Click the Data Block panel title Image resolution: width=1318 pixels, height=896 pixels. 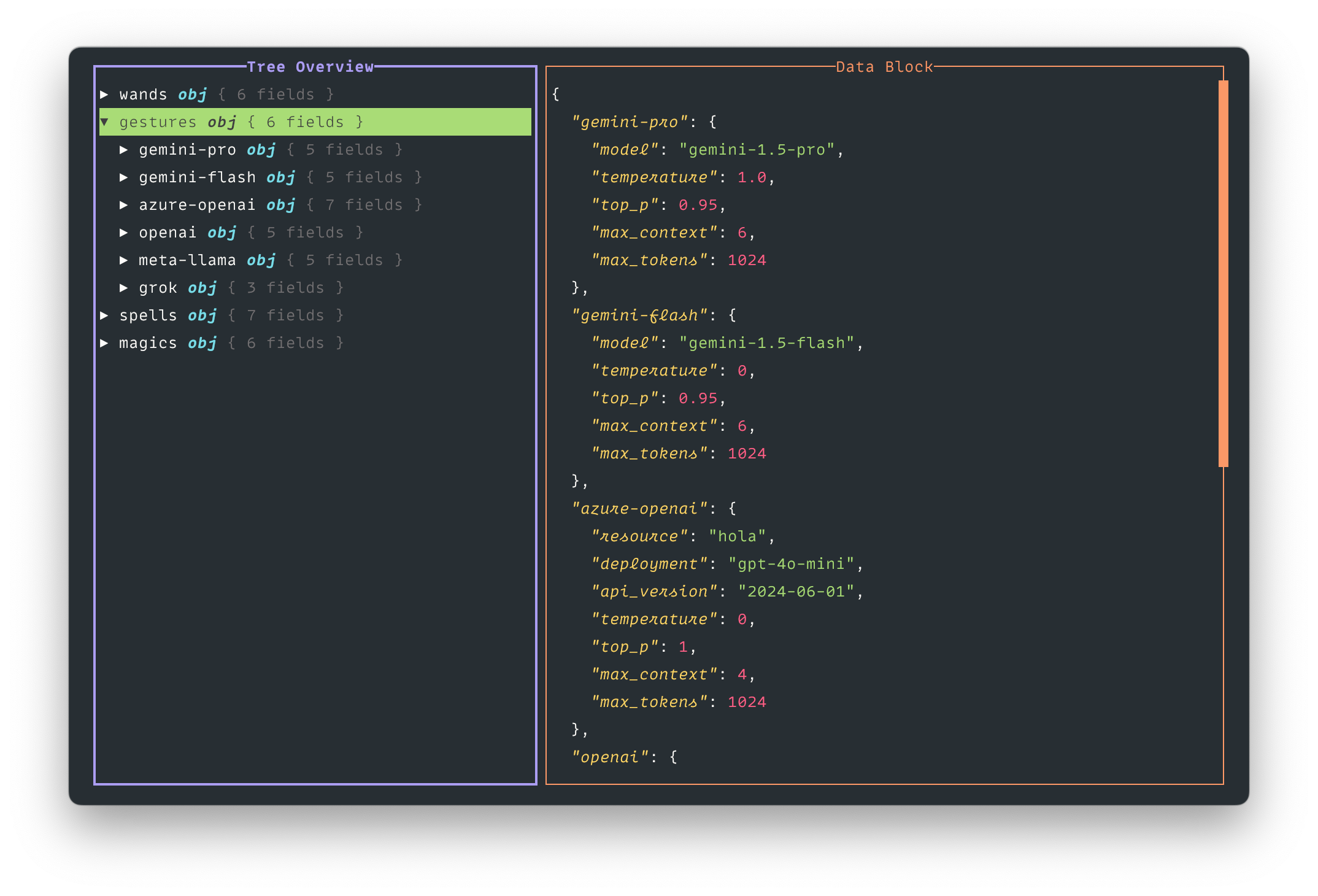884,67
